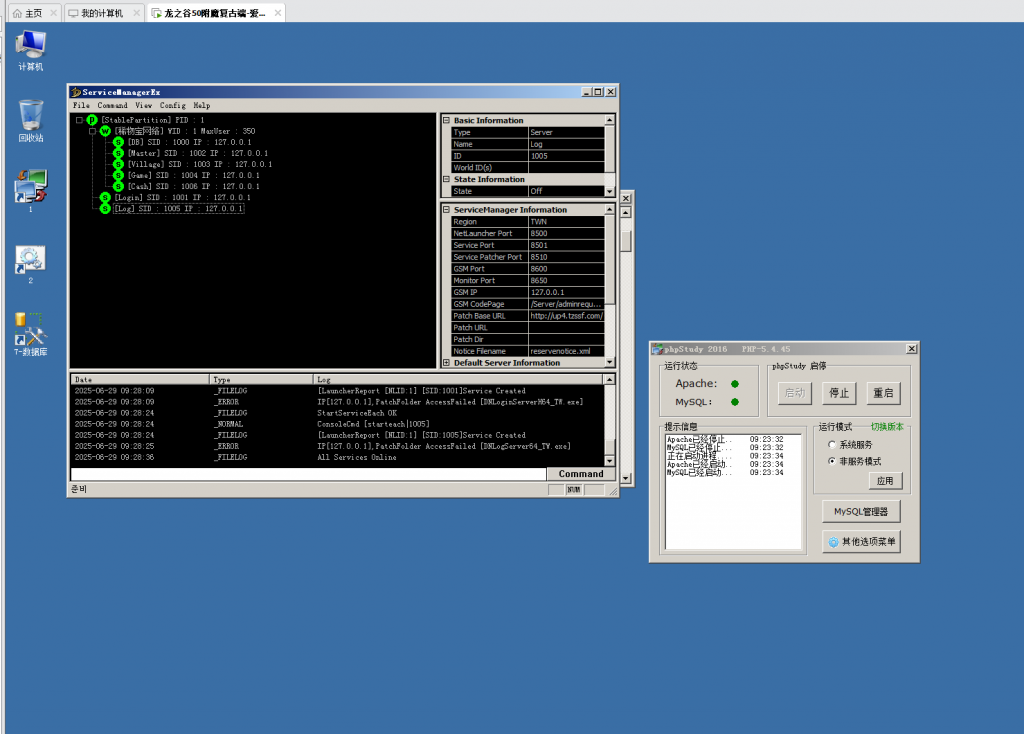1024x734 pixels.
Task: Open the Config menu
Action: coord(172,105)
